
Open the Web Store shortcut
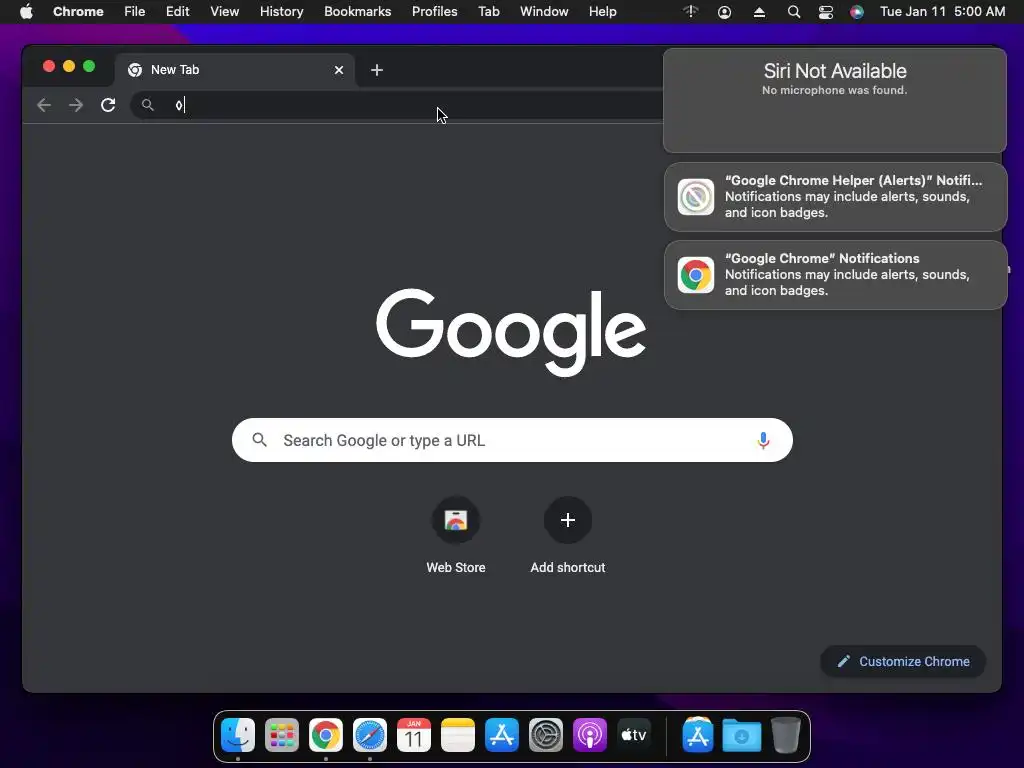456,520
